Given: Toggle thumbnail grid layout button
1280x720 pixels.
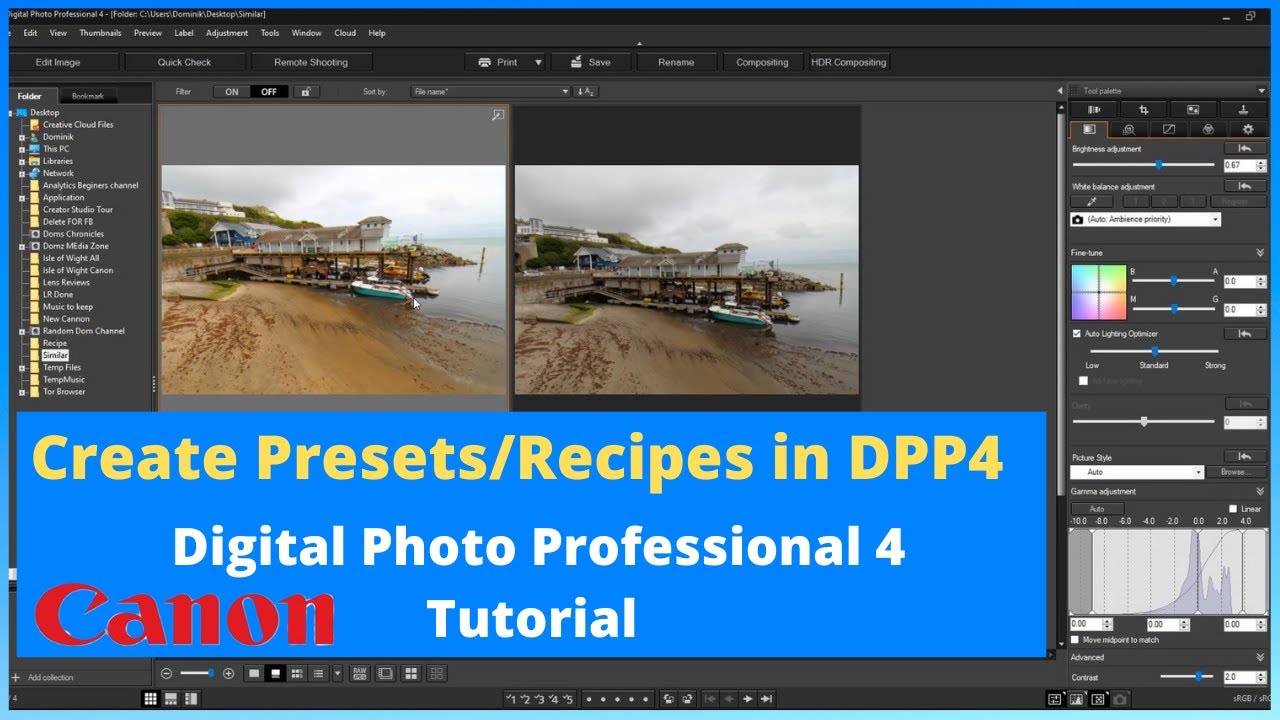Looking at the screenshot, I should tap(151, 698).
